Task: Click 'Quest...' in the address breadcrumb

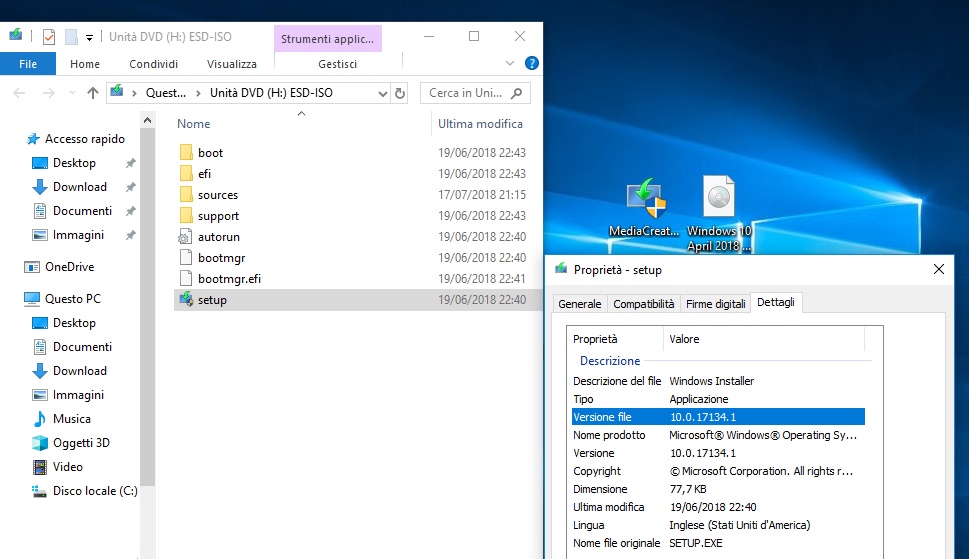Action: (x=166, y=93)
